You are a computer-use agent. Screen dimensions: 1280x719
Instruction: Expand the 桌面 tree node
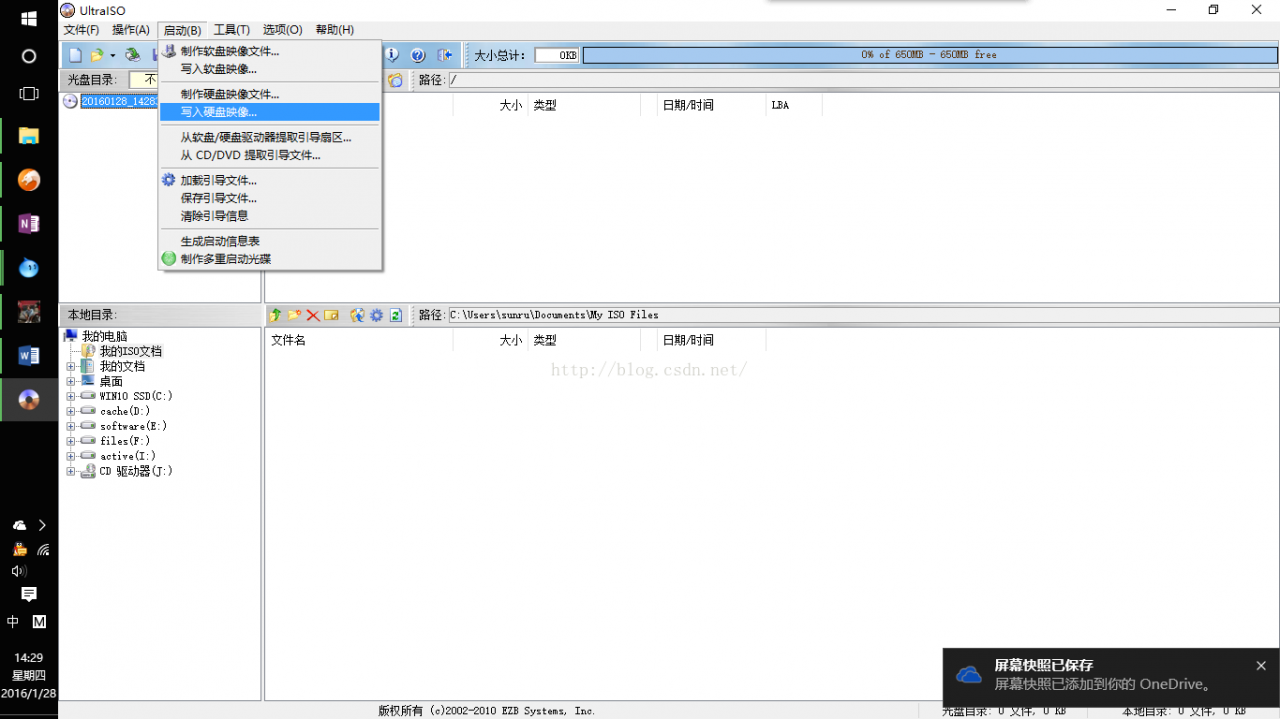tap(71, 382)
